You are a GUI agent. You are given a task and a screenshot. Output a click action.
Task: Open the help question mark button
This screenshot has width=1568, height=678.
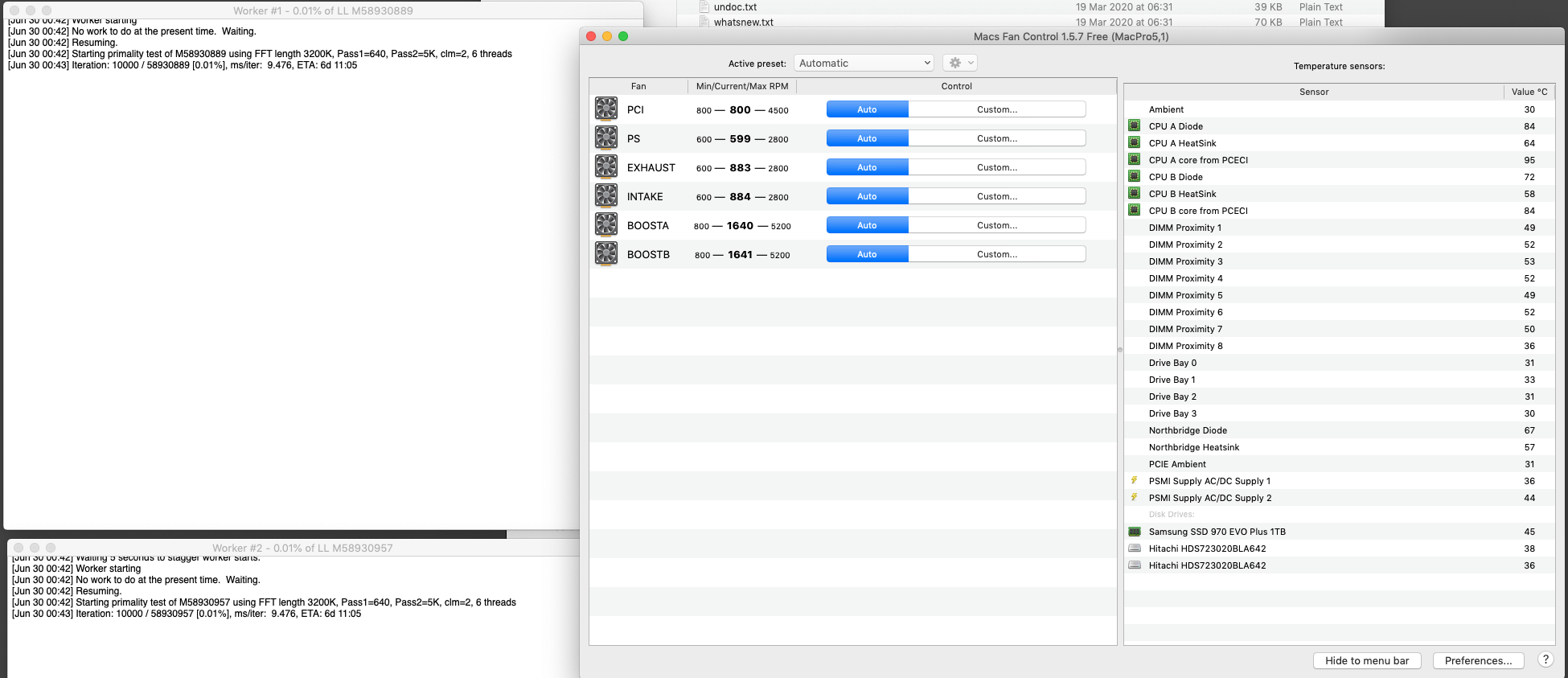click(1545, 660)
